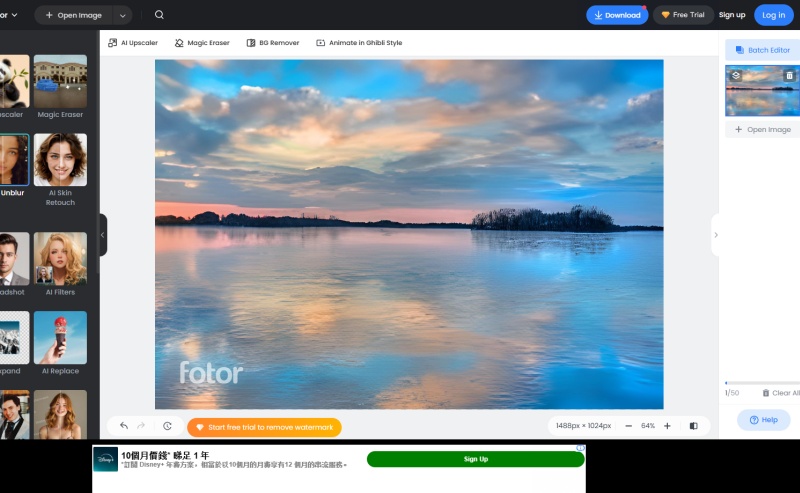The width and height of the screenshot is (800, 493).
Task: Select the Magic Eraser thumbnail in sidebar
Action: pyautogui.click(x=60, y=81)
